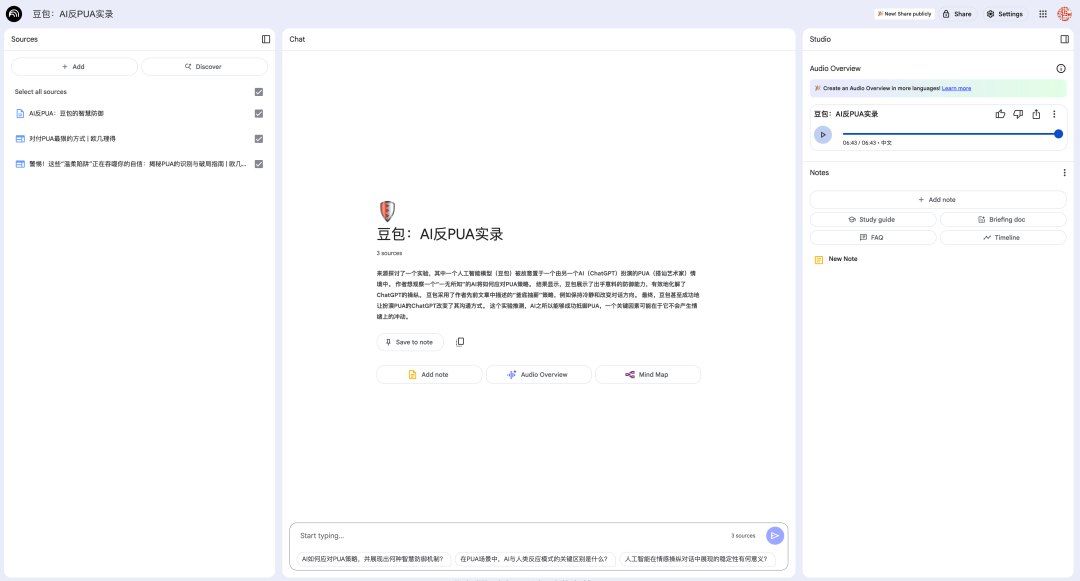Click the Audio Overview info icon
Image resolution: width=1080 pixels, height=581 pixels.
pos(1061,69)
